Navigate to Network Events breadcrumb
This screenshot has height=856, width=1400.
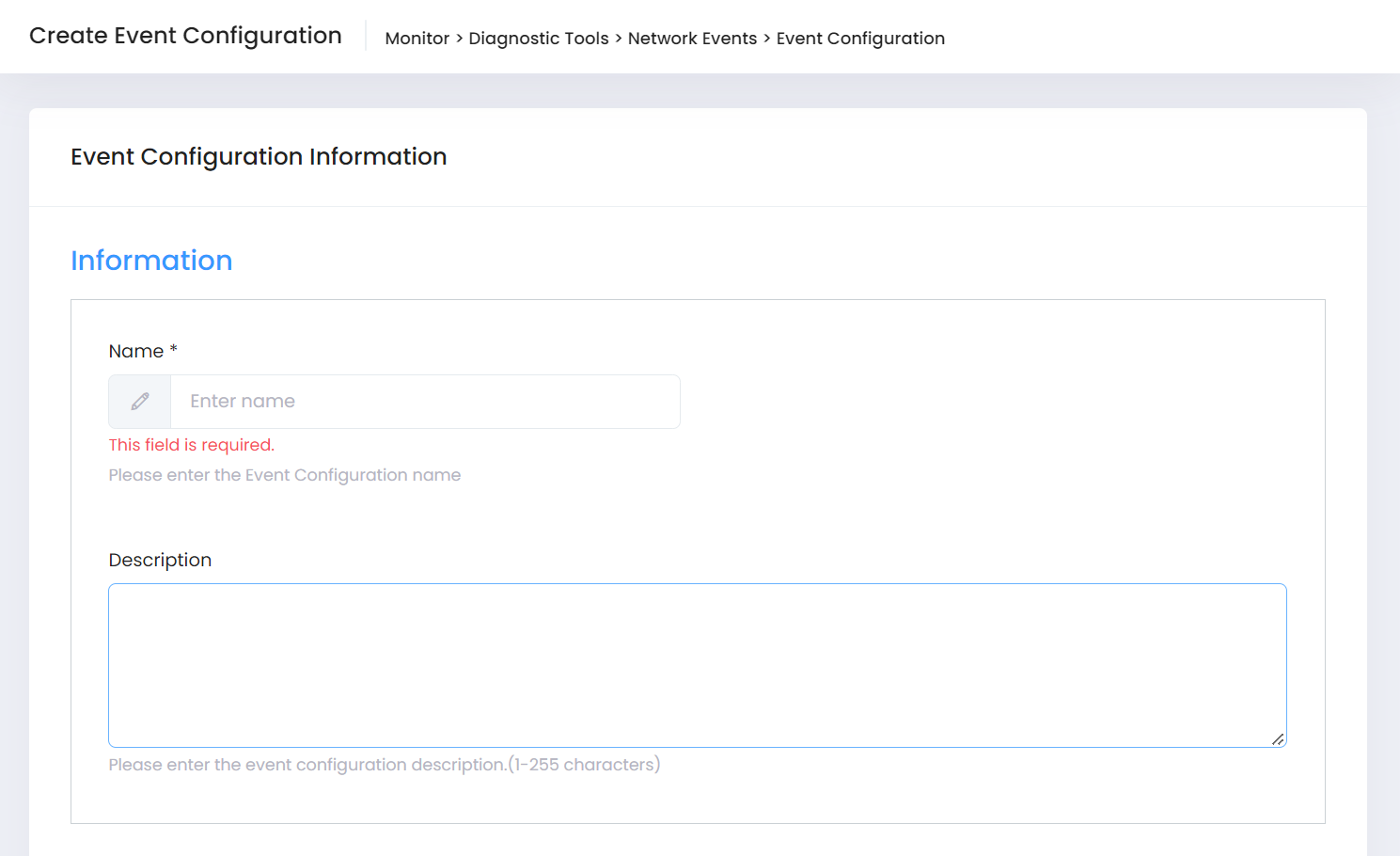tap(692, 39)
